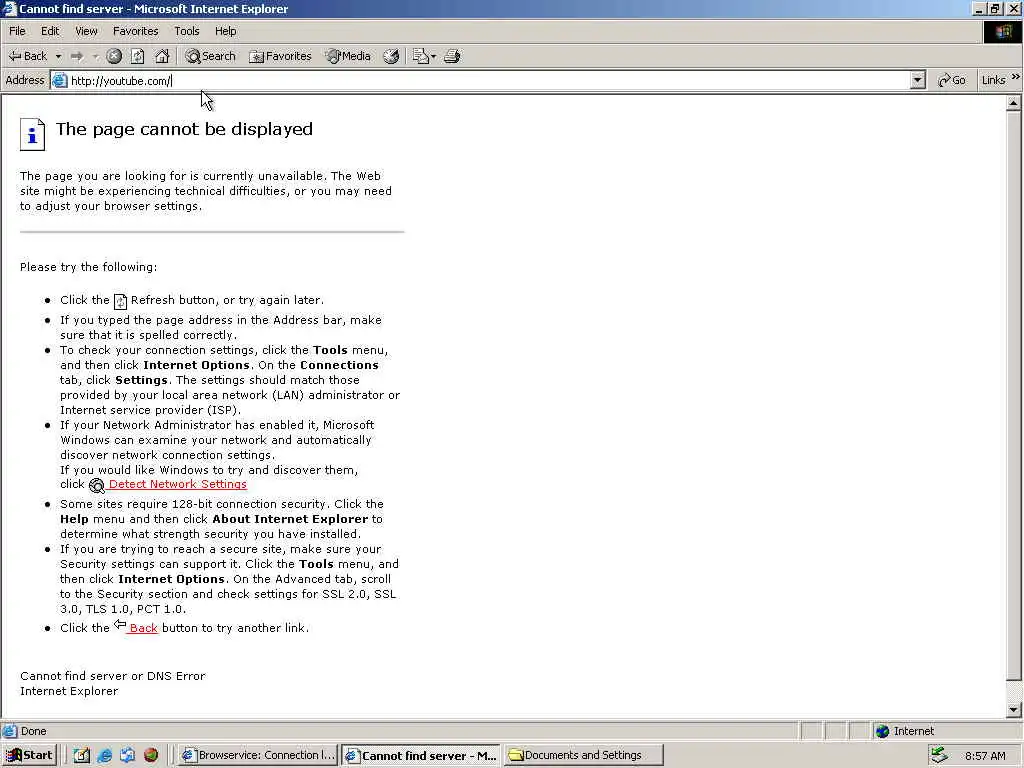The image size is (1024, 768).
Task: Switch to Documents and Settings taskbar window
Action: (x=583, y=755)
